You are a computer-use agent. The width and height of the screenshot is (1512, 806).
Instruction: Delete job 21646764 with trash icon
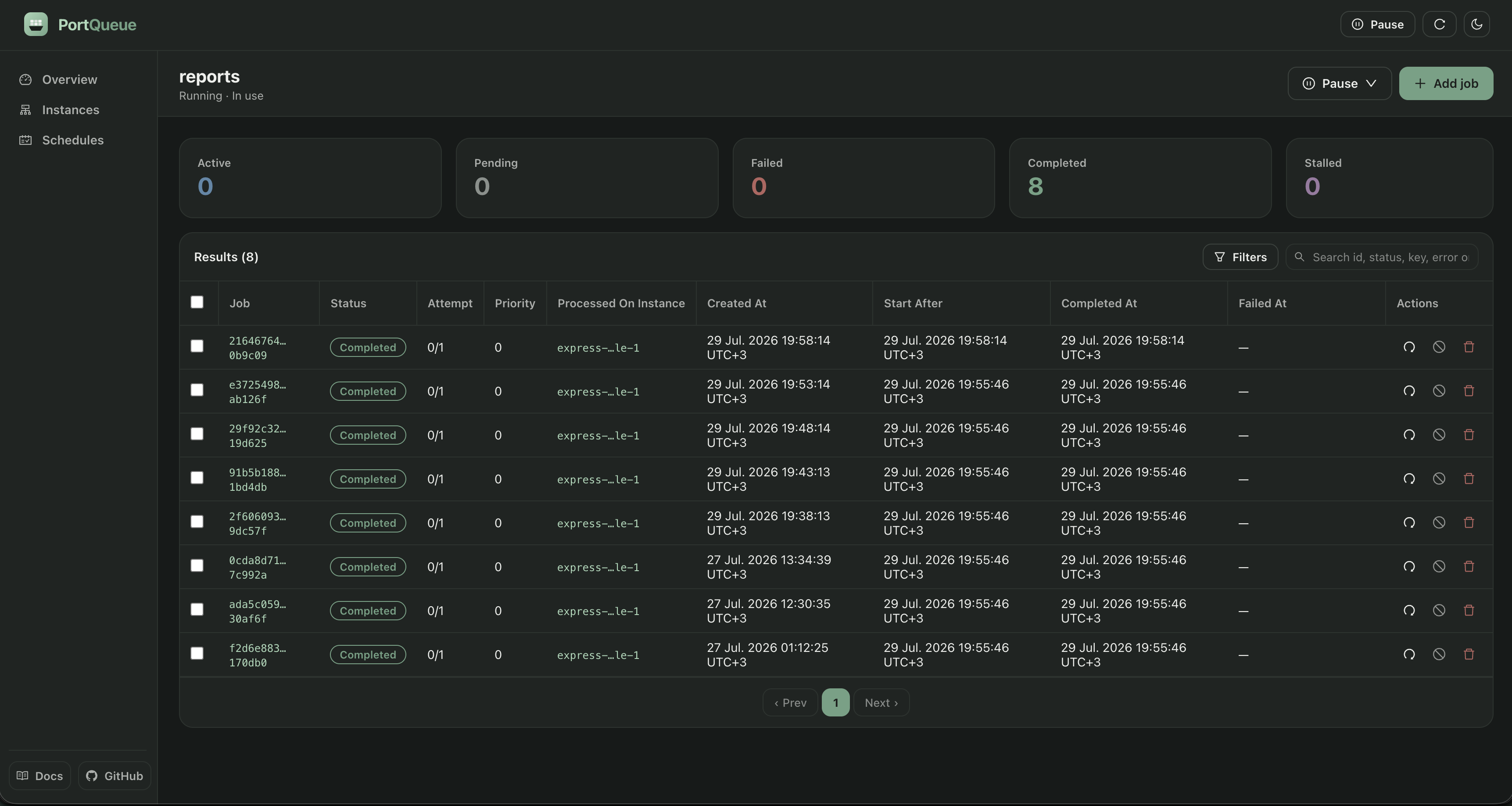tap(1469, 347)
